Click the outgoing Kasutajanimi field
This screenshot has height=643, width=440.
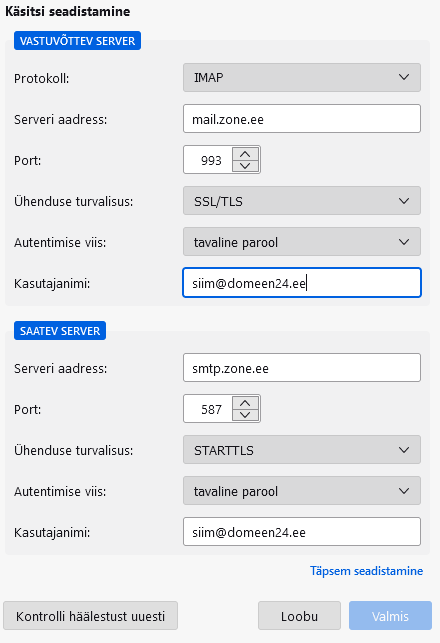(x=302, y=532)
